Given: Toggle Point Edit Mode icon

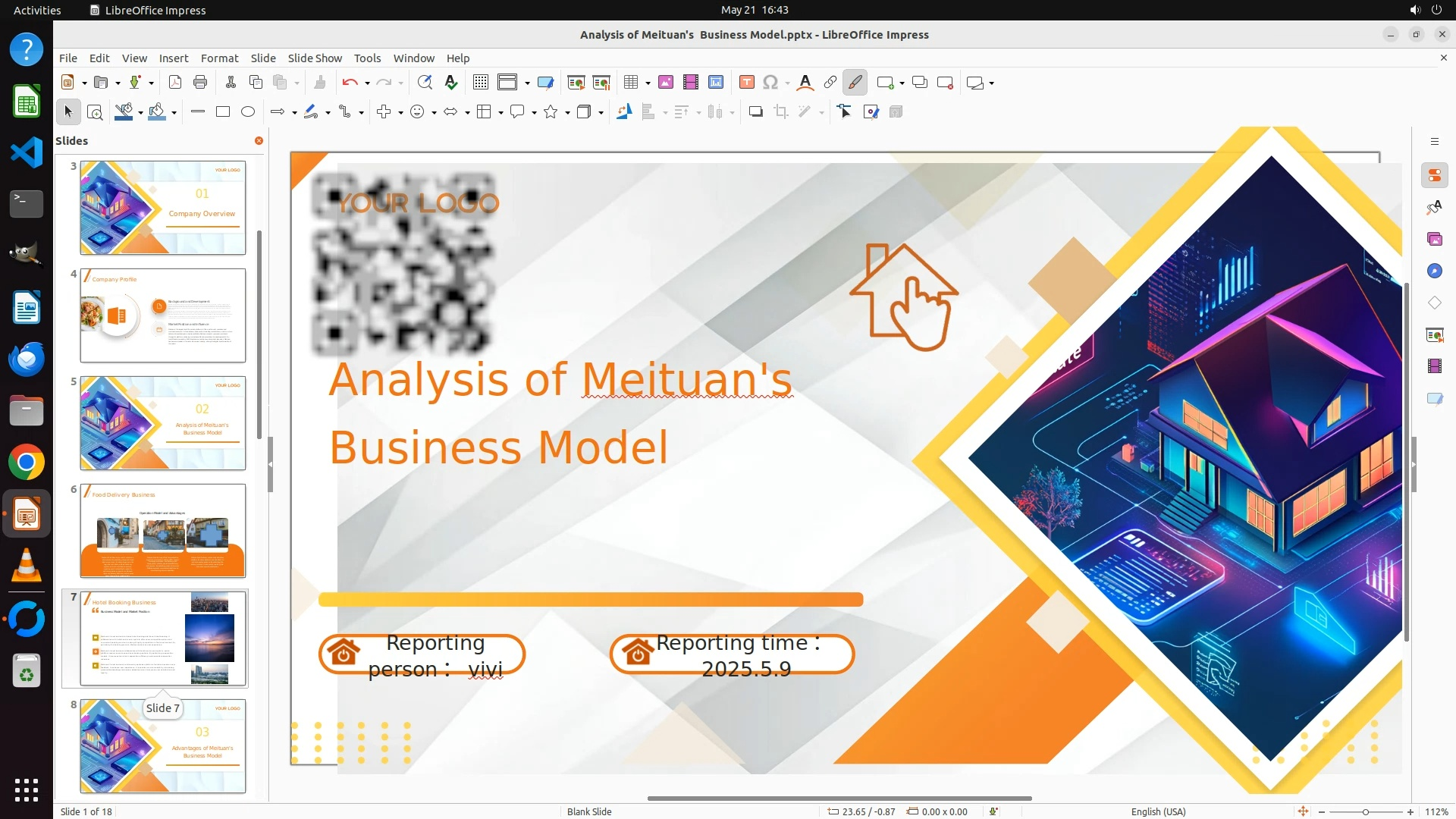Looking at the screenshot, I should [x=845, y=112].
